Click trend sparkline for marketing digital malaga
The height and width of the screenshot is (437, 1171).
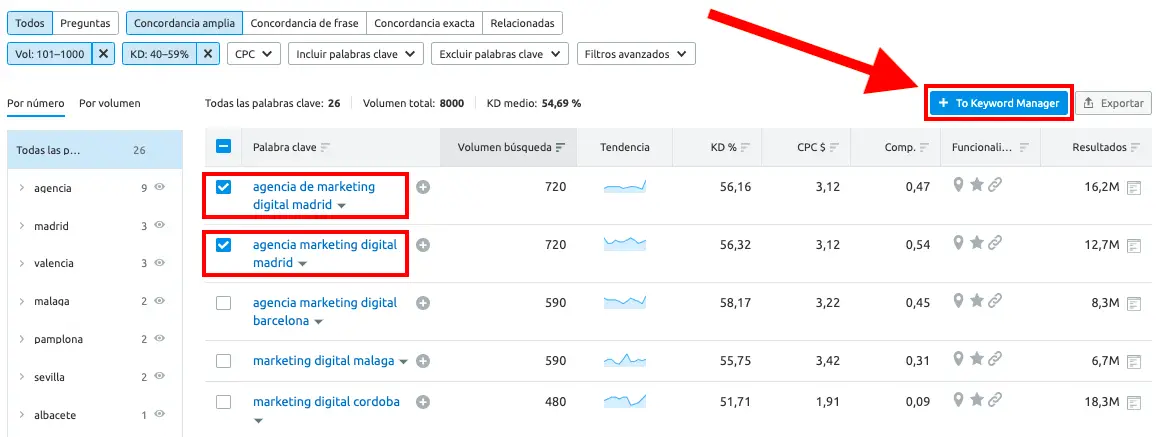625,361
